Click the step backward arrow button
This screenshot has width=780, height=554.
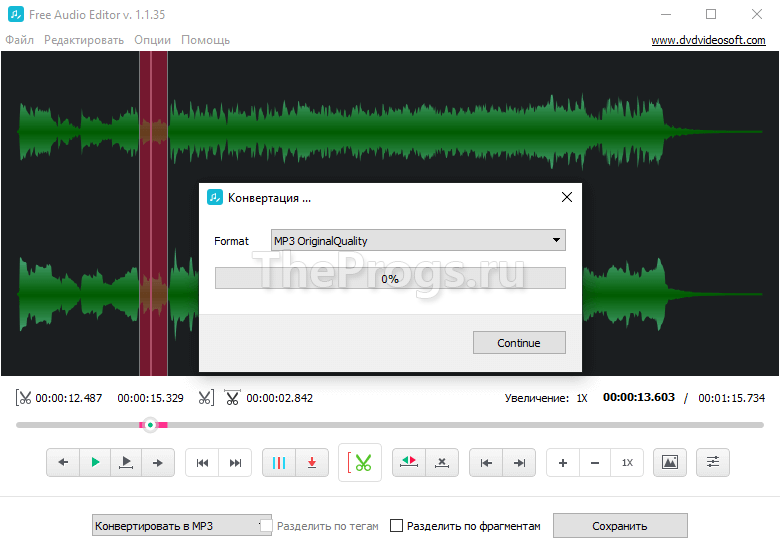point(63,462)
